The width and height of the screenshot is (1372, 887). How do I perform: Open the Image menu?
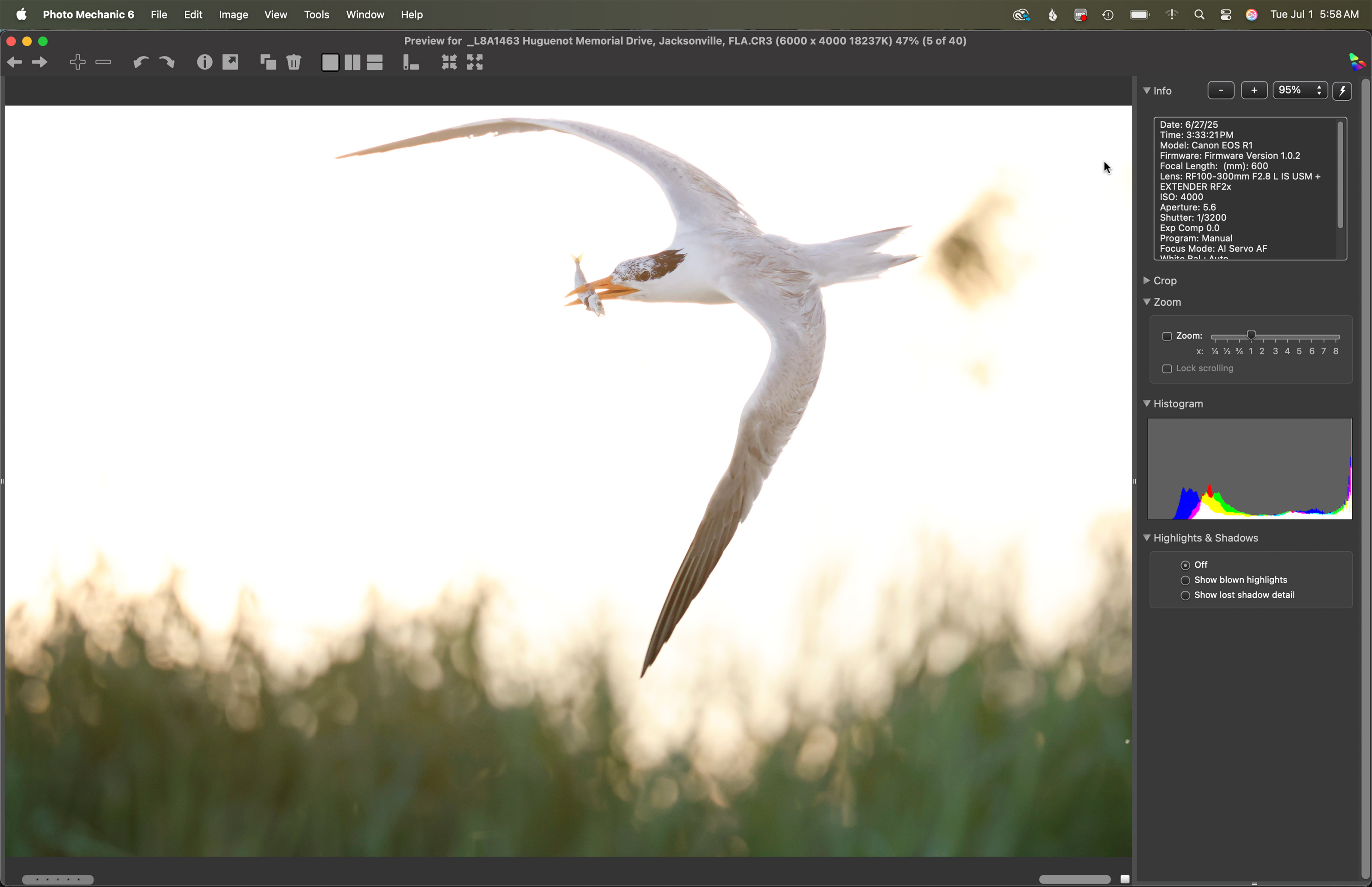(x=233, y=15)
